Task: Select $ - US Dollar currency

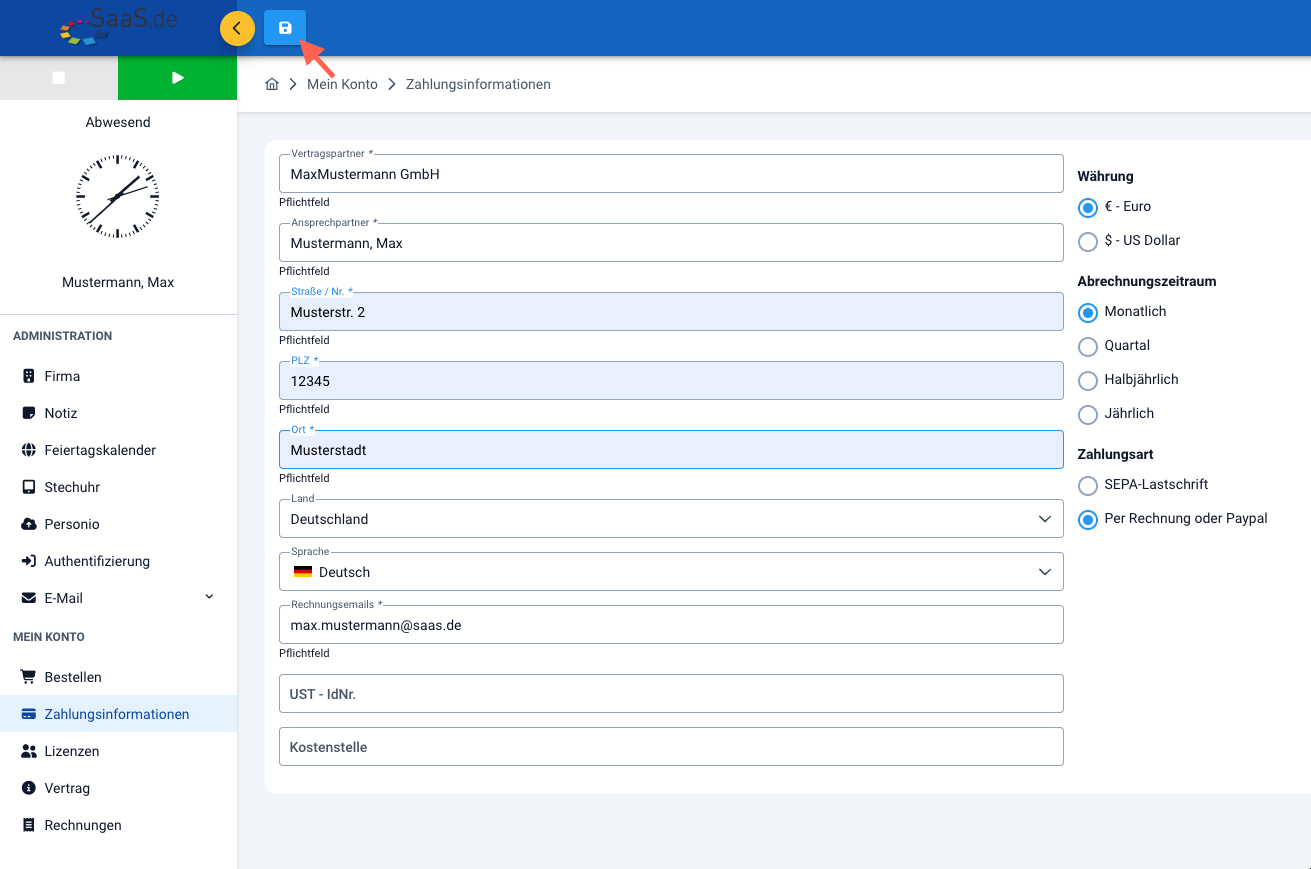Action: click(1088, 241)
